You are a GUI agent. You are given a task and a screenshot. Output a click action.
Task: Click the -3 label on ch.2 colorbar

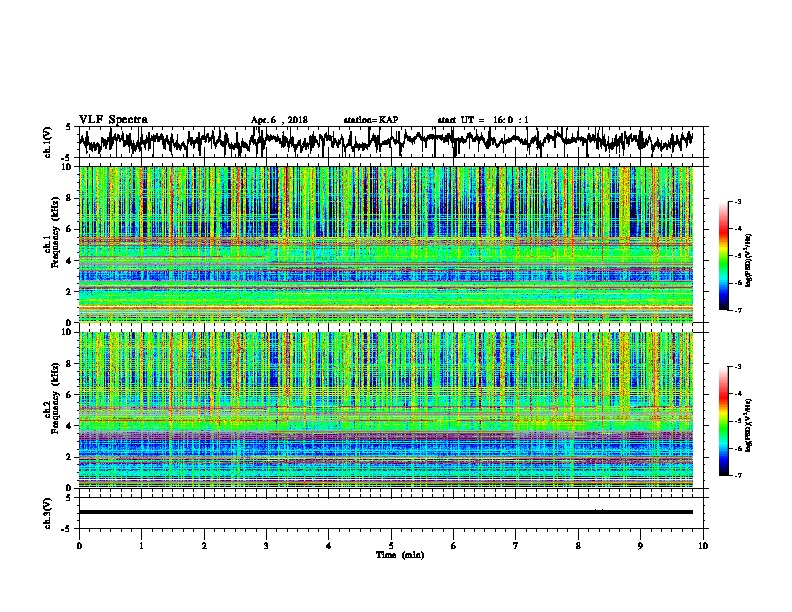pos(738,367)
